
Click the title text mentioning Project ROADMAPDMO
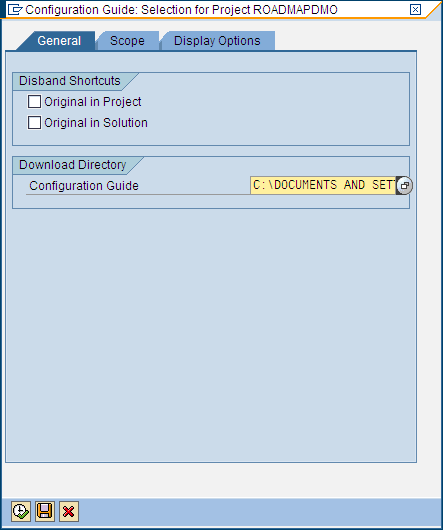181,10
